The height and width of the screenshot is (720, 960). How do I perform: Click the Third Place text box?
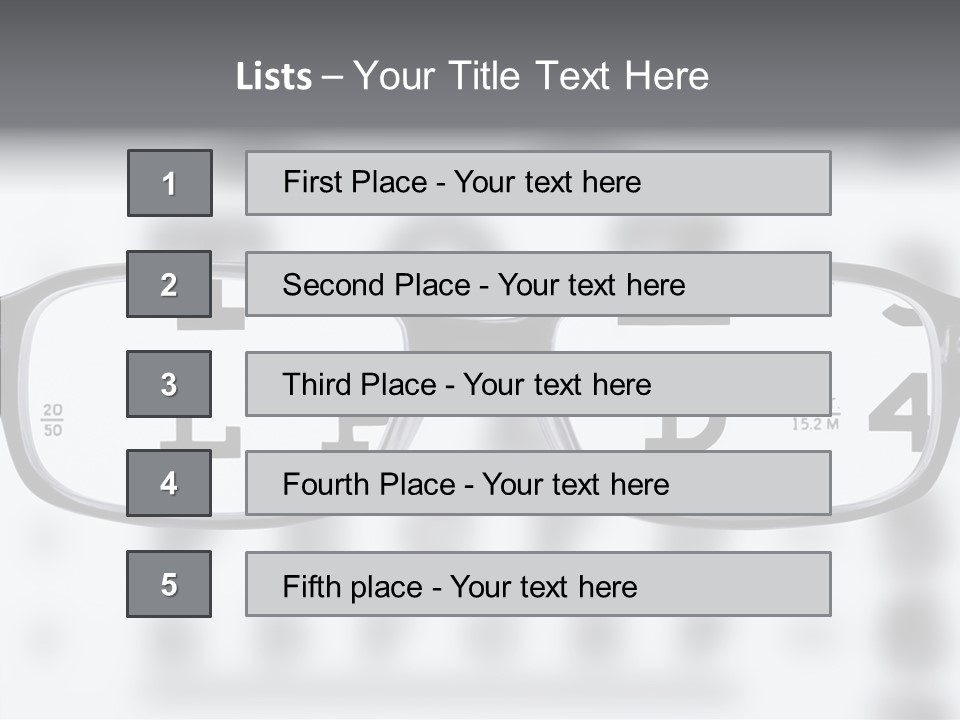[538, 384]
